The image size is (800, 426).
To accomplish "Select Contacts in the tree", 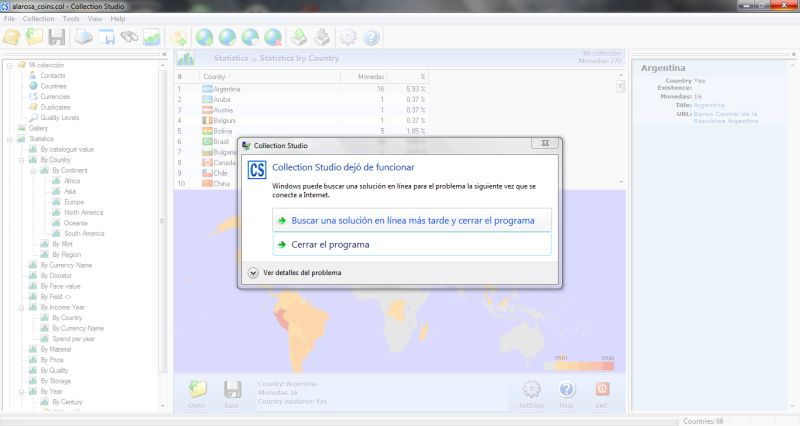I will [53, 76].
